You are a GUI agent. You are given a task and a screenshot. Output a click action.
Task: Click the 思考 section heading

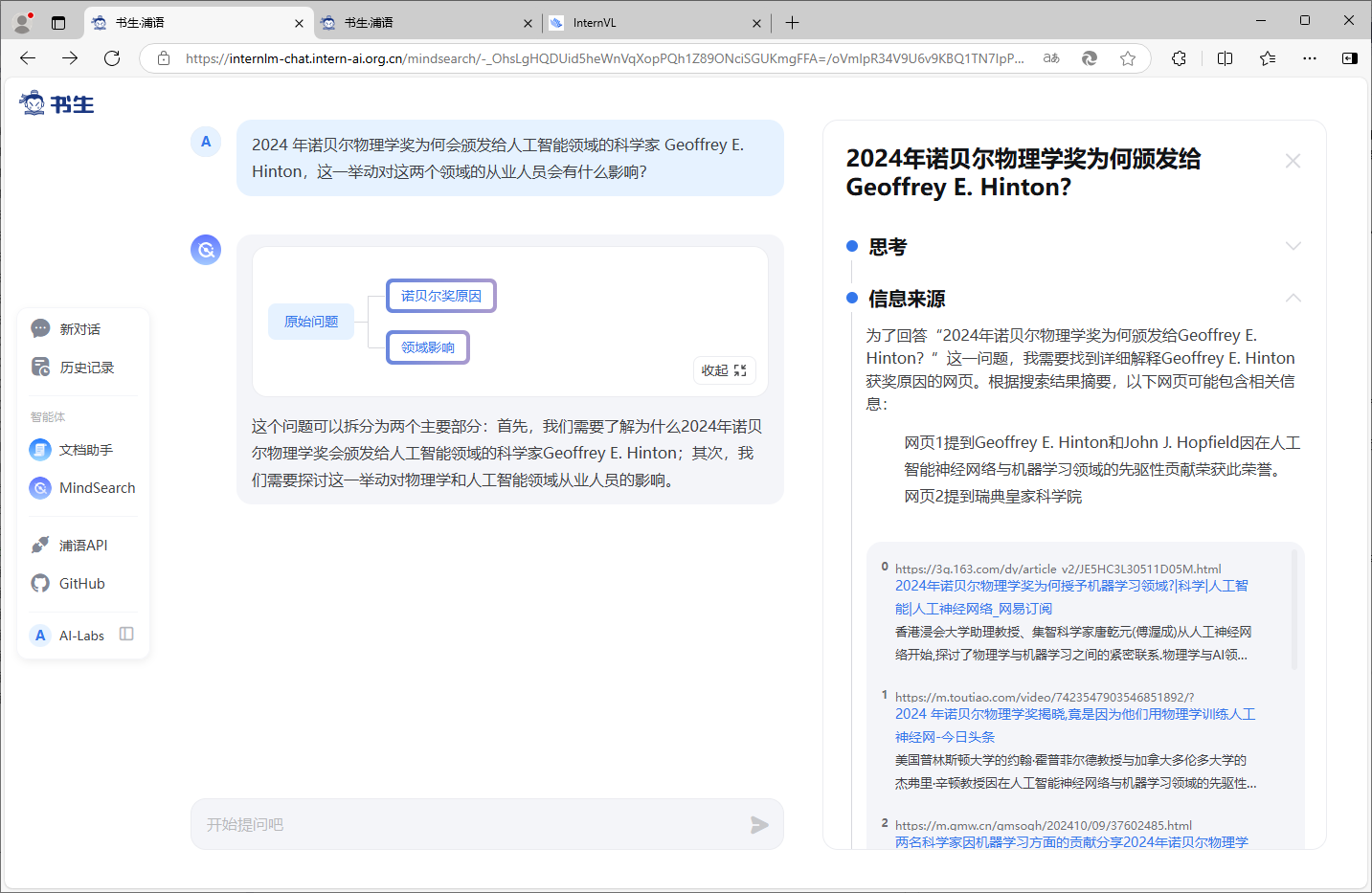tap(888, 247)
